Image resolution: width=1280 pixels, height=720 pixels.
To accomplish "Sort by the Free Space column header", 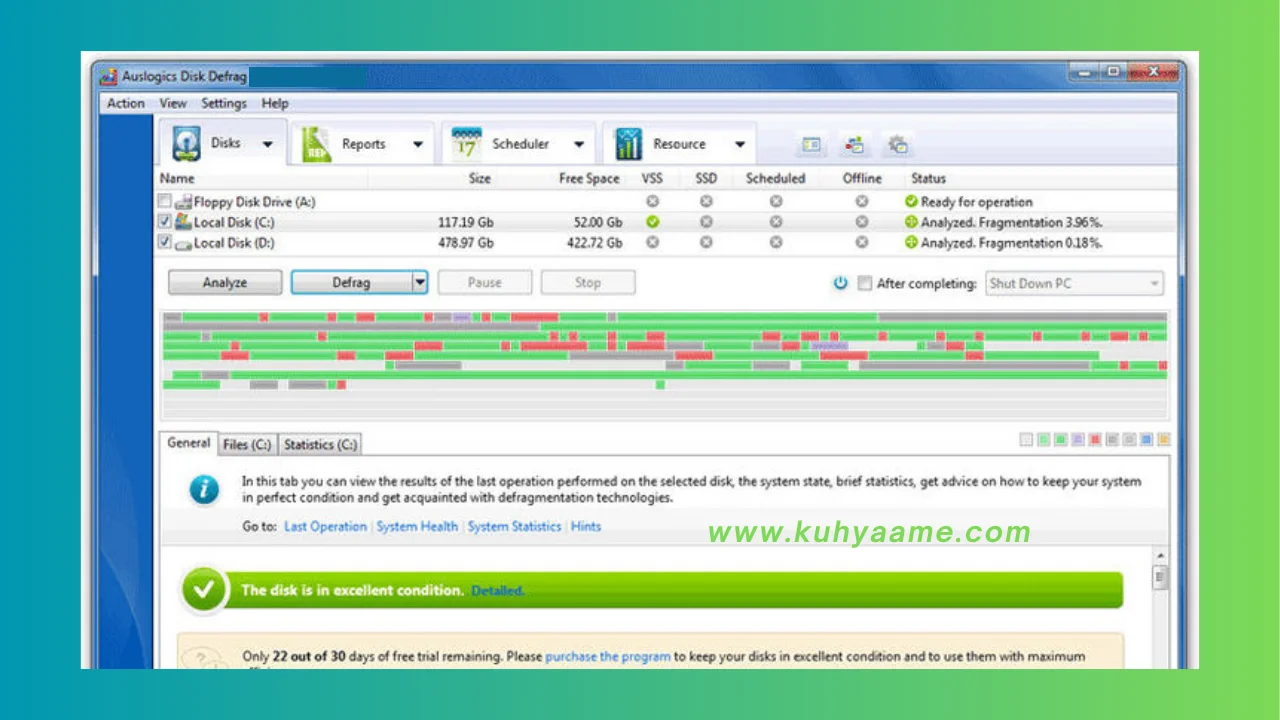I will (589, 179).
